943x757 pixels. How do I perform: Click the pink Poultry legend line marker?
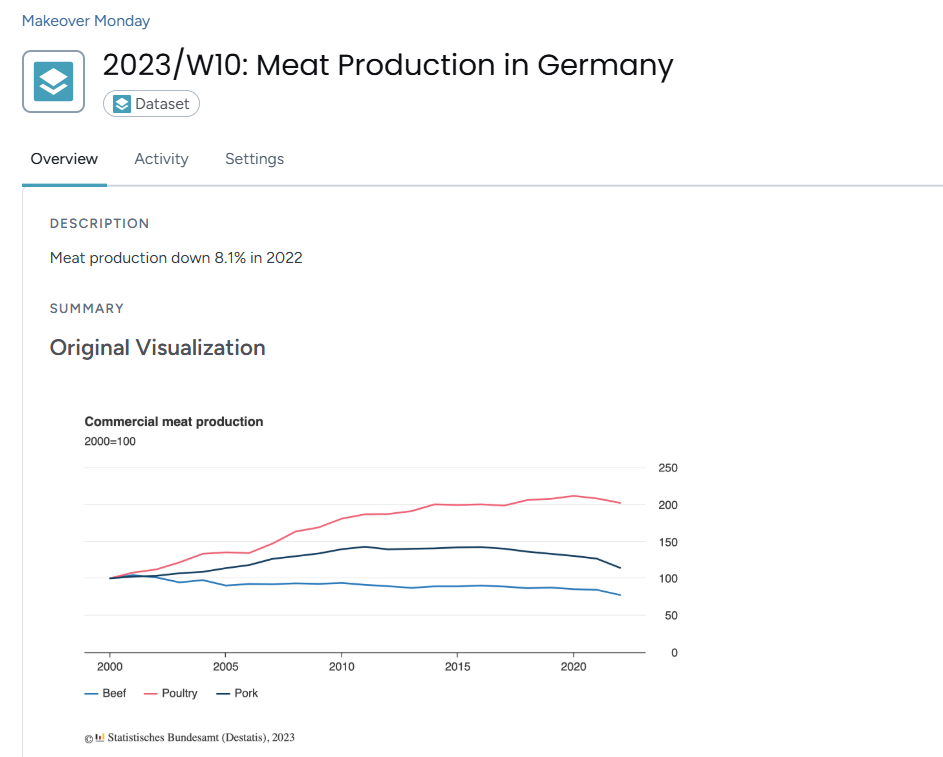[150, 693]
